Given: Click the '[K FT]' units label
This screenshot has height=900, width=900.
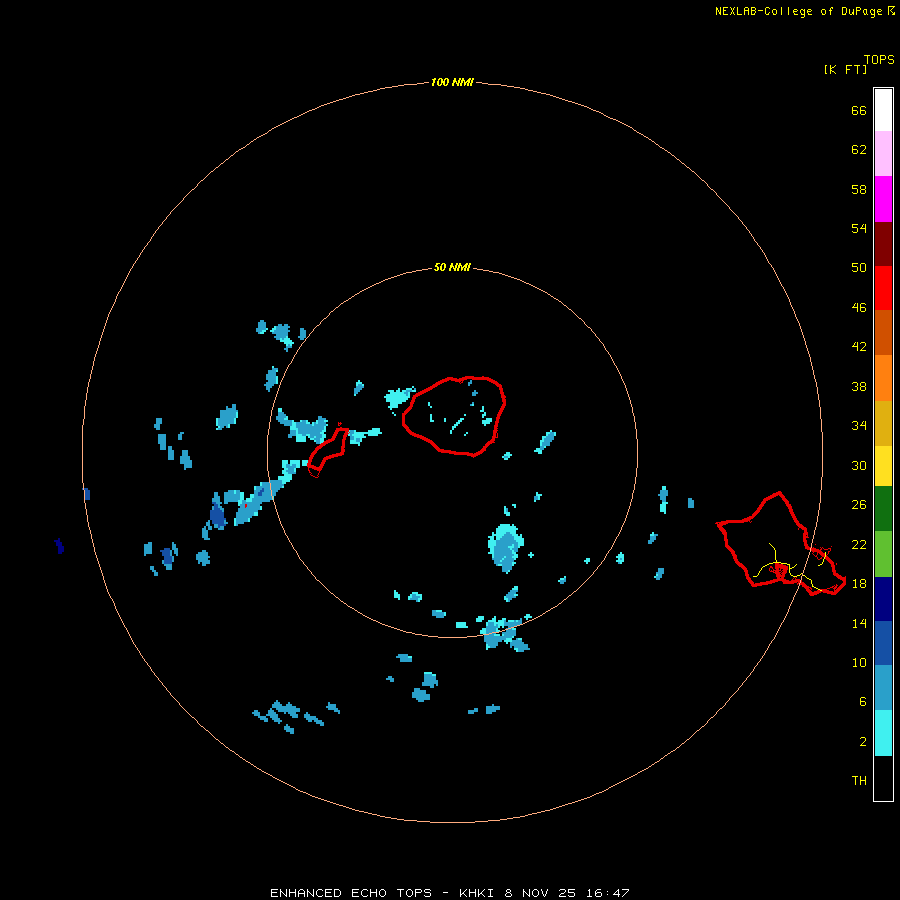Looking at the screenshot, I should pos(845,69).
